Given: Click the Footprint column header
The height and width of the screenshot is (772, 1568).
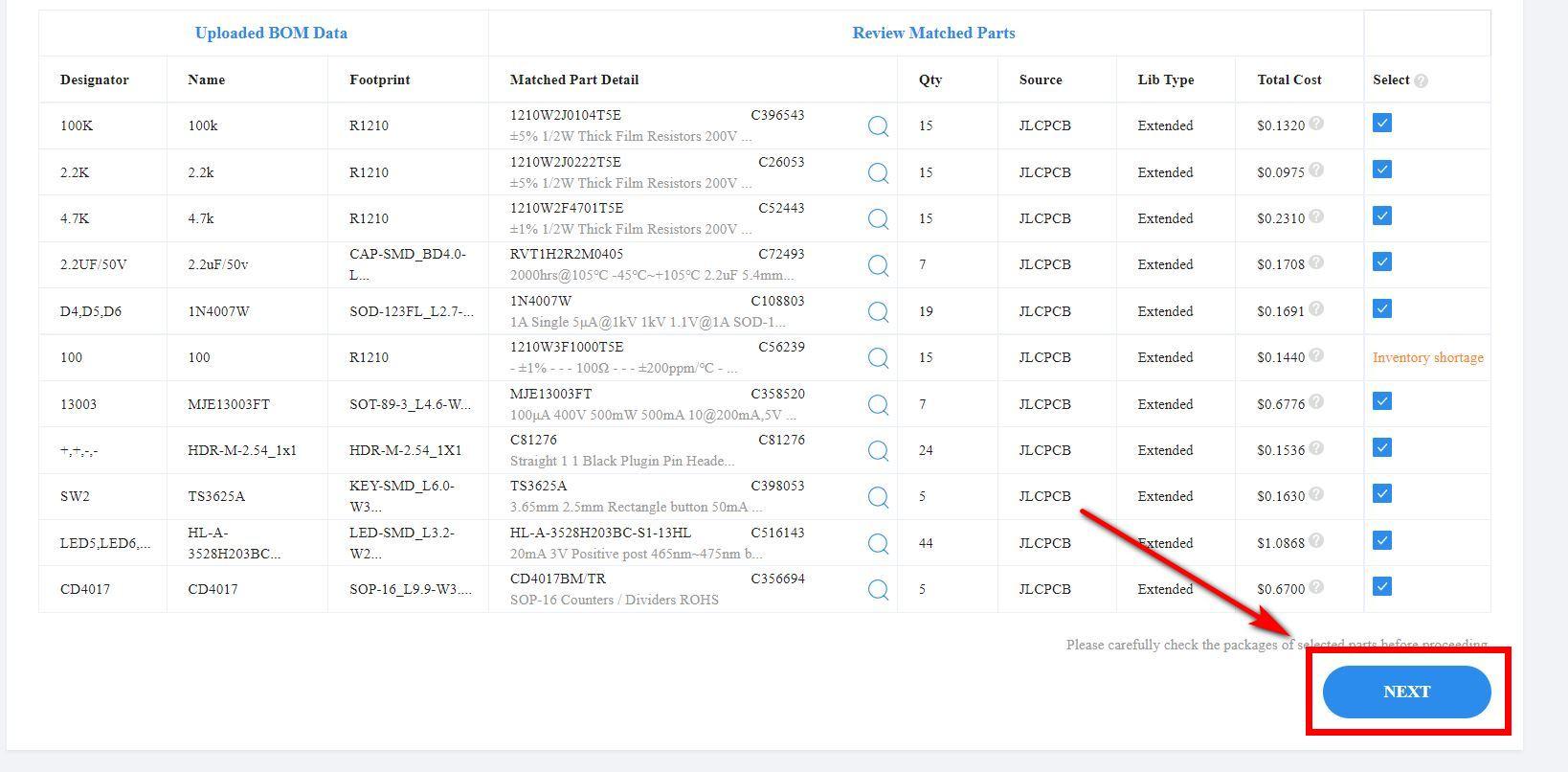Looking at the screenshot, I should [379, 79].
